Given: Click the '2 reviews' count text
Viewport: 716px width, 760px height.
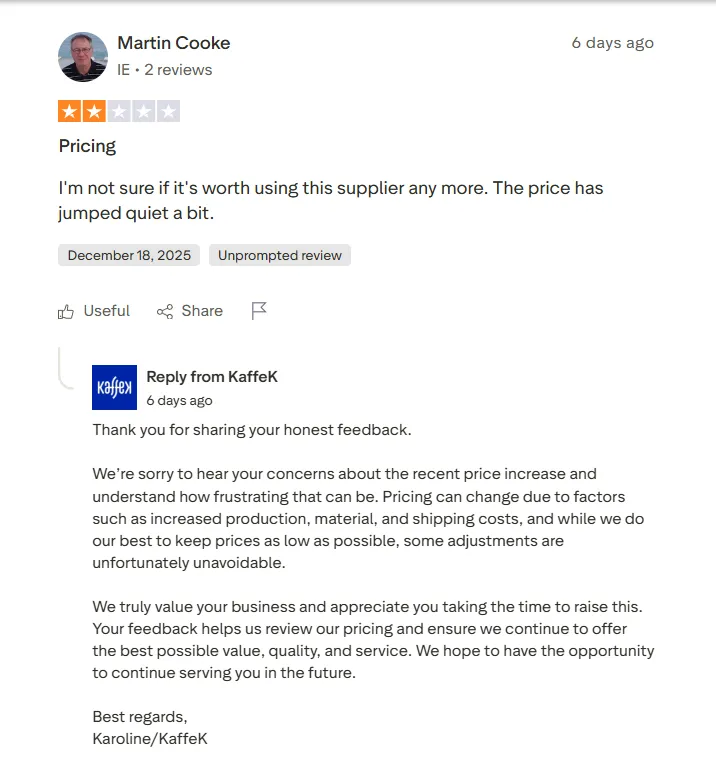Looking at the screenshot, I should point(178,70).
